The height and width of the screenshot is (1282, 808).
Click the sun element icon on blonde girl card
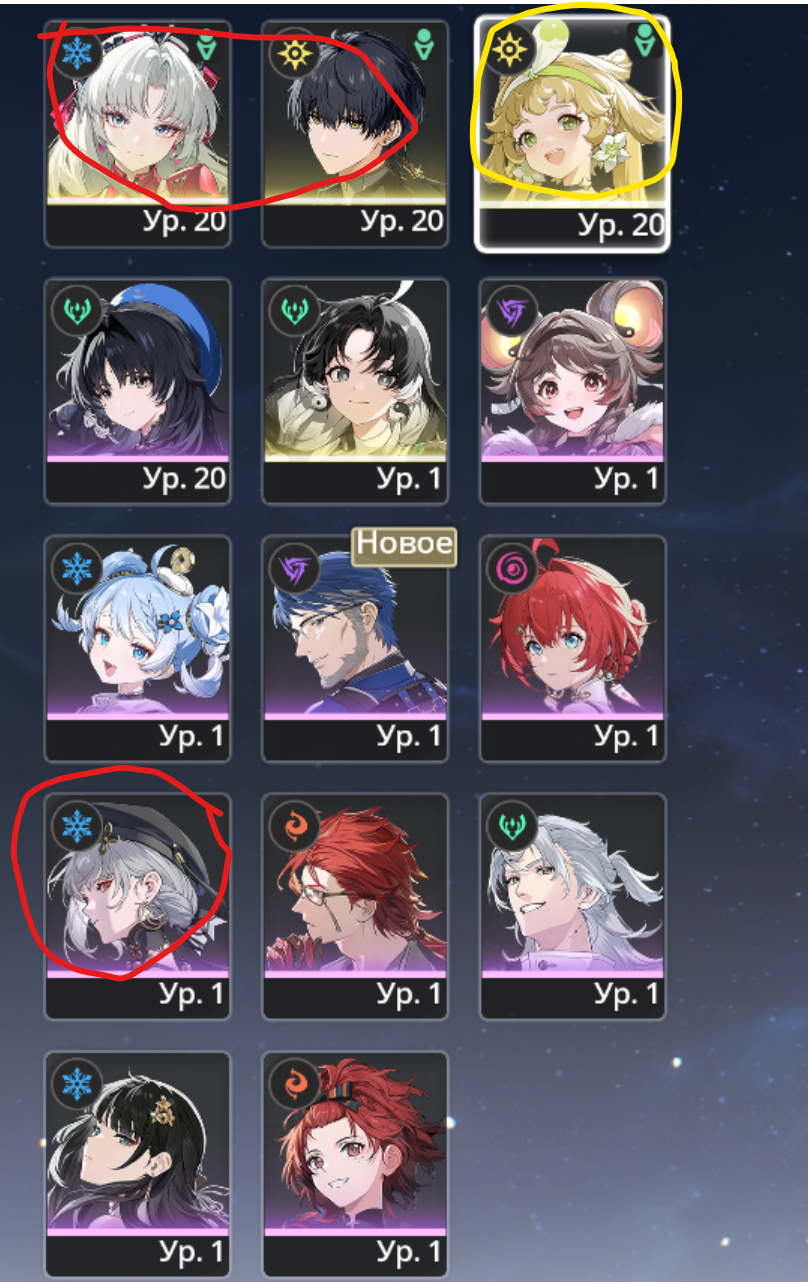click(x=512, y=49)
